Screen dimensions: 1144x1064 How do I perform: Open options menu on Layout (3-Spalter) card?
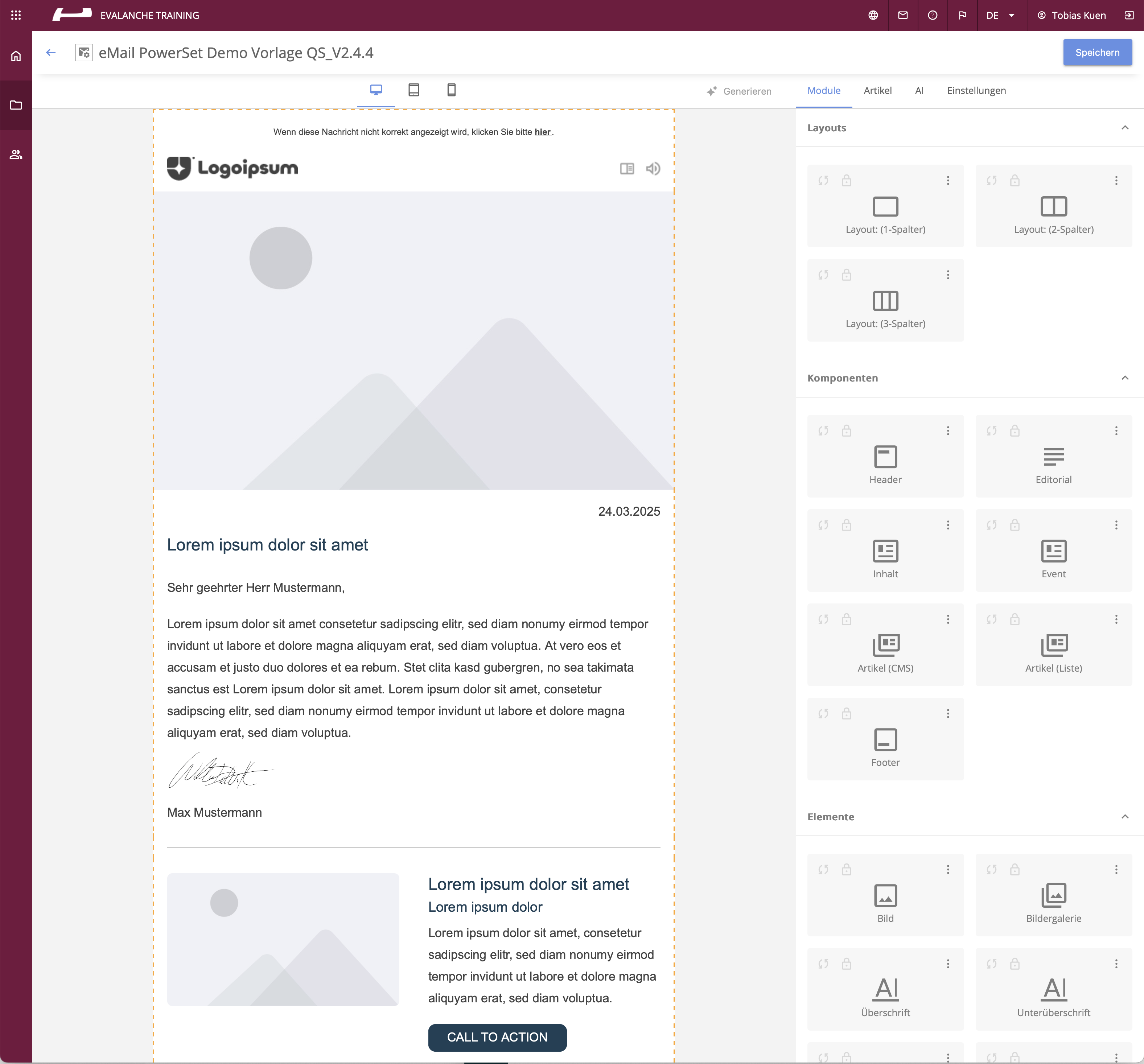click(x=948, y=275)
